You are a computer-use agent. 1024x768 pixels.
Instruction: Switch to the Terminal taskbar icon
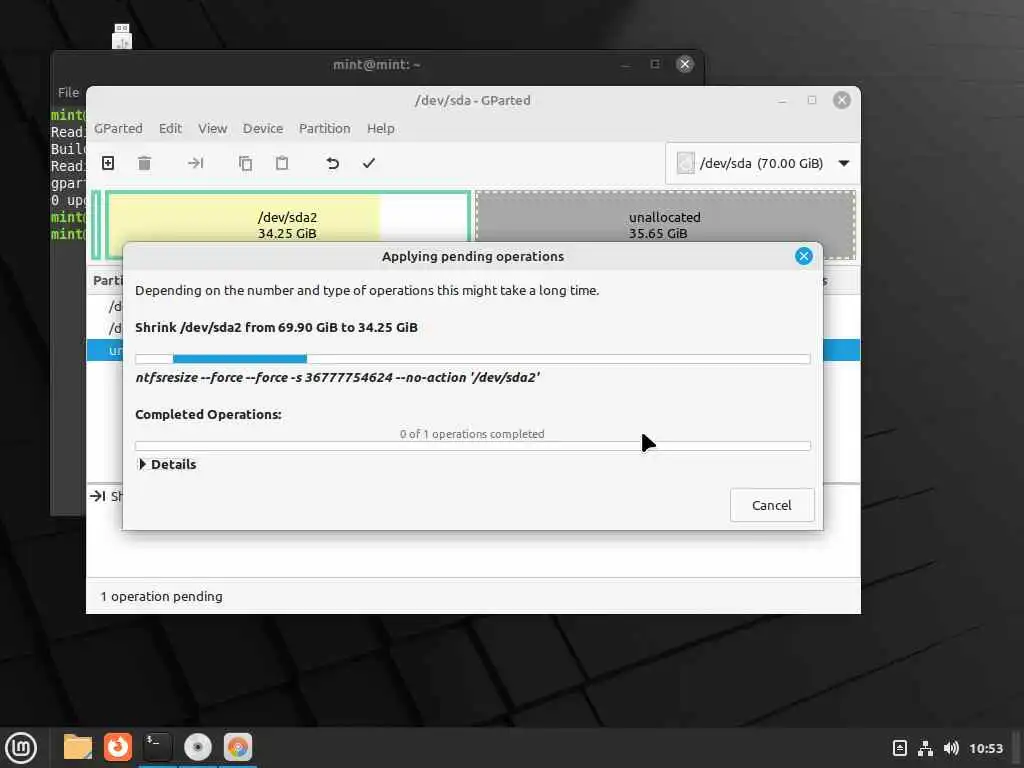158,747
